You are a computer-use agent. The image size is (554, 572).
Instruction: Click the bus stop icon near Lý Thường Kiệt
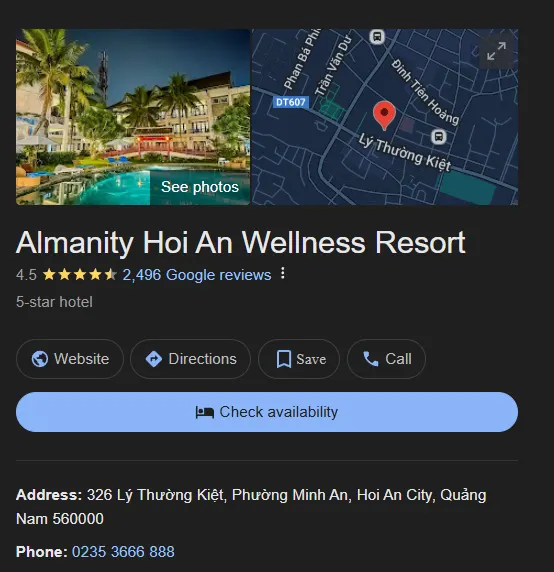(x=438, y=137)
